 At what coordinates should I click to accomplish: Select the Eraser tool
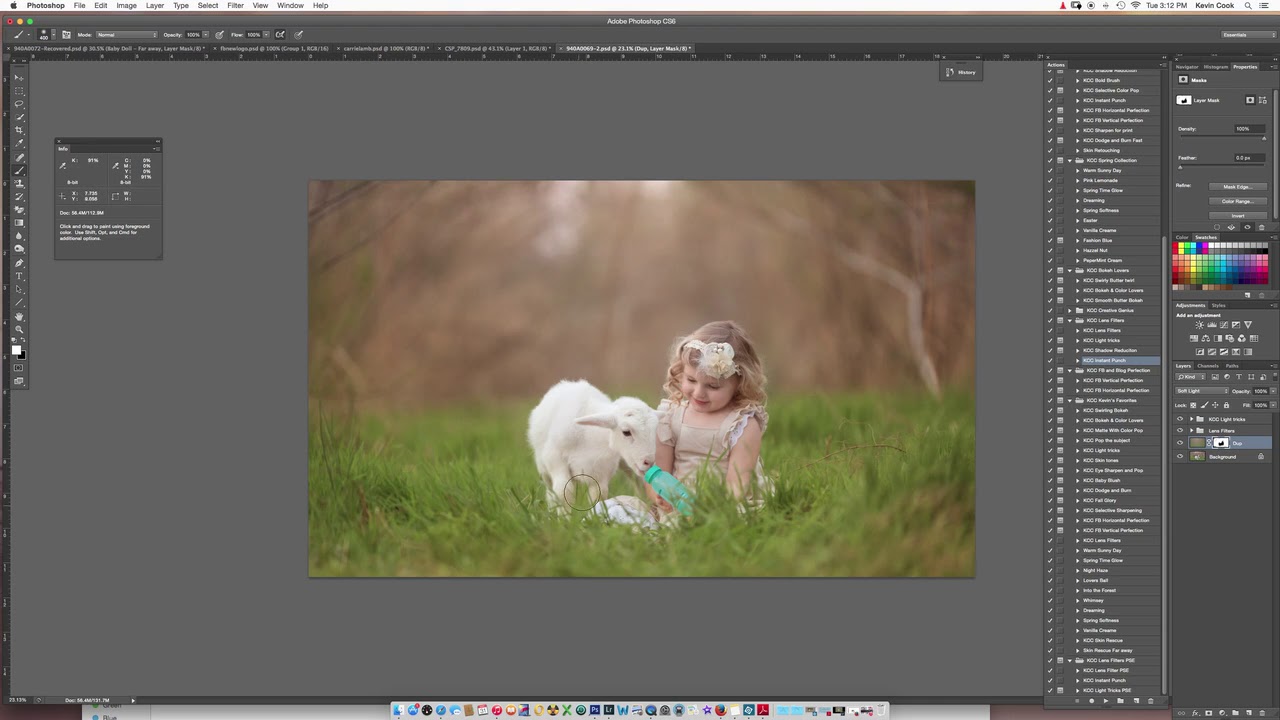pyautogui.click(x=18, y=210)
